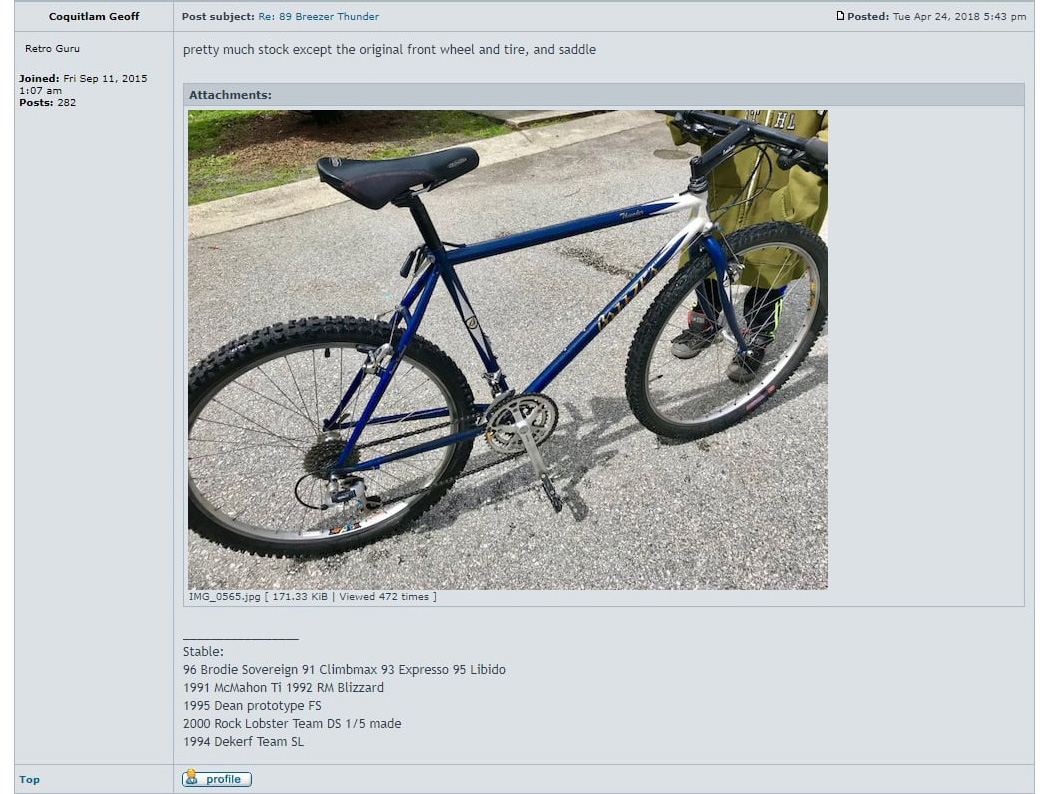Screen dimensions: 1040x794
Task: Open Coquitlam Geoff's profile button
Action: coord(217,779)
